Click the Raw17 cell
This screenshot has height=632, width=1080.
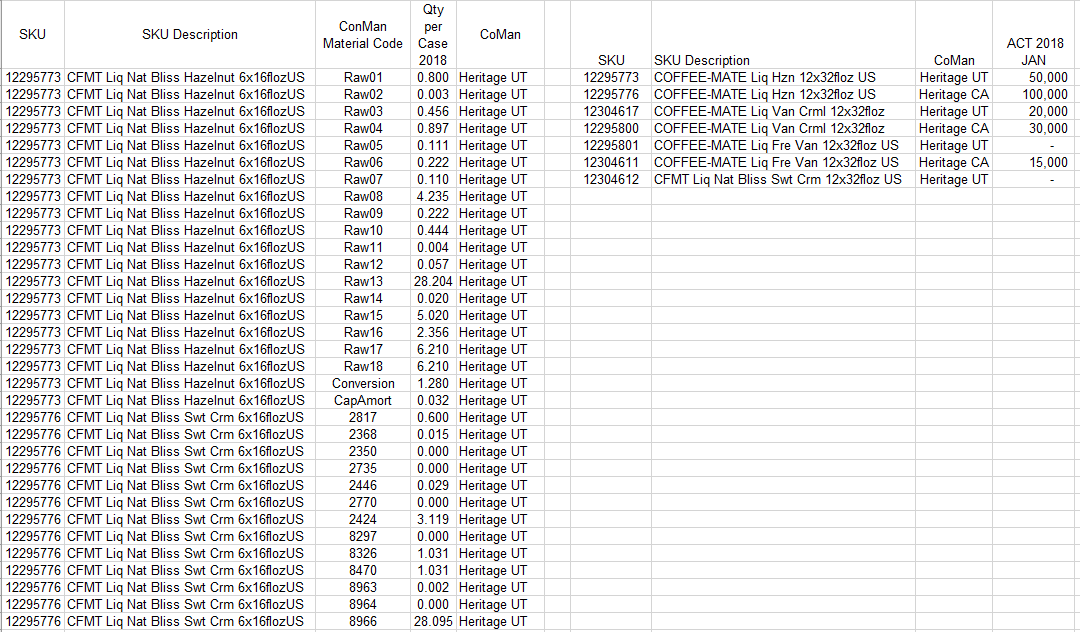[x=363, y=349]
